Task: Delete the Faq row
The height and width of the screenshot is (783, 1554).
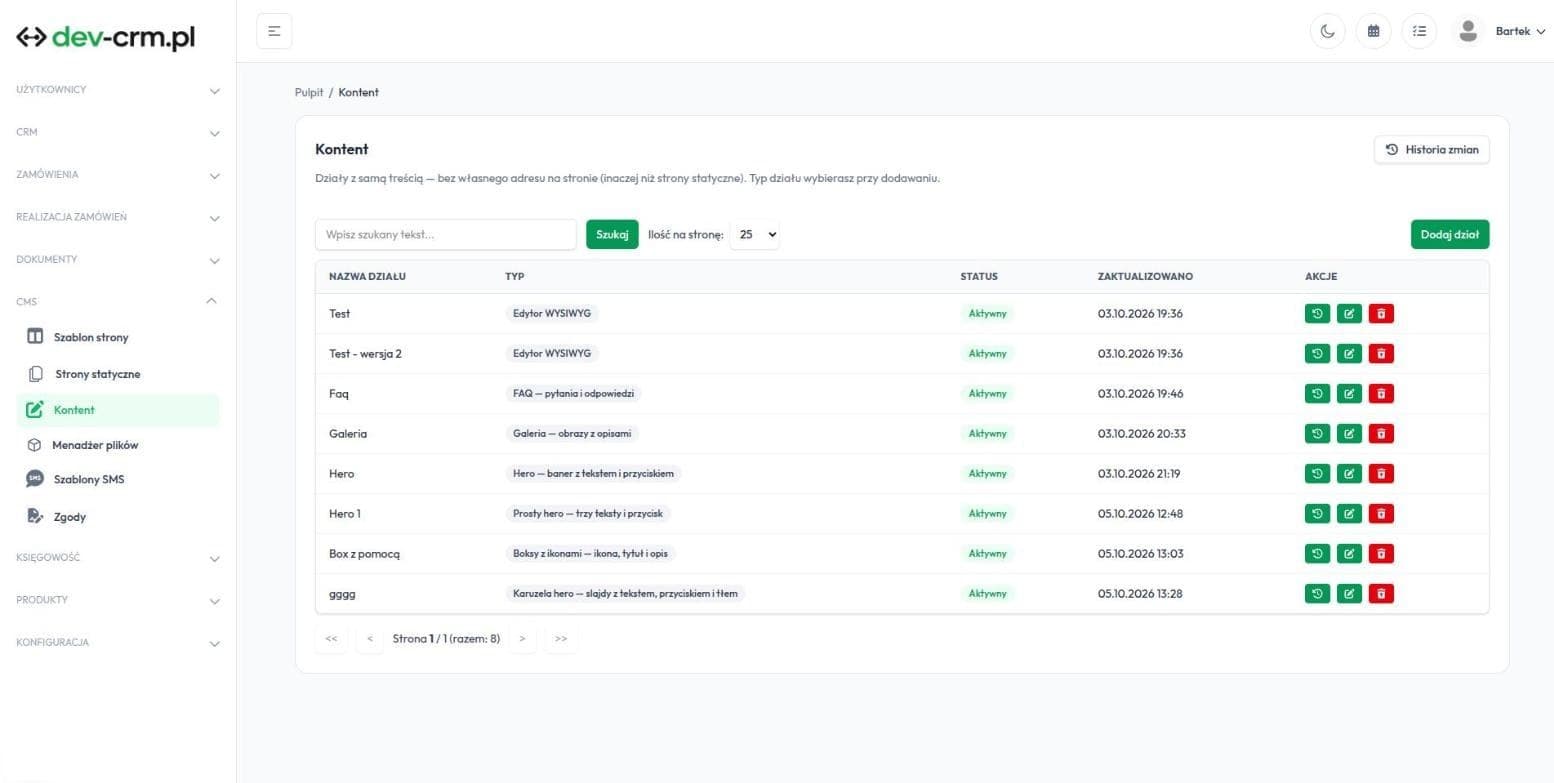Action: coord(1381,394)
